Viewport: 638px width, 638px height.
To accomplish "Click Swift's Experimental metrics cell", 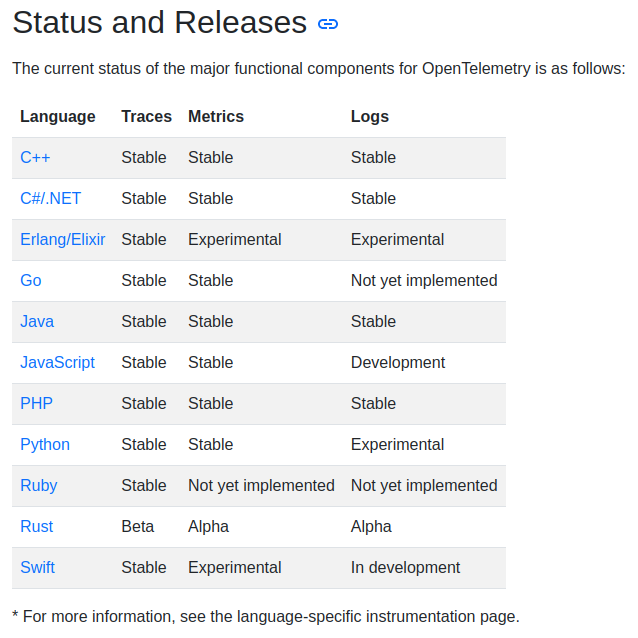I will (234, 568).
